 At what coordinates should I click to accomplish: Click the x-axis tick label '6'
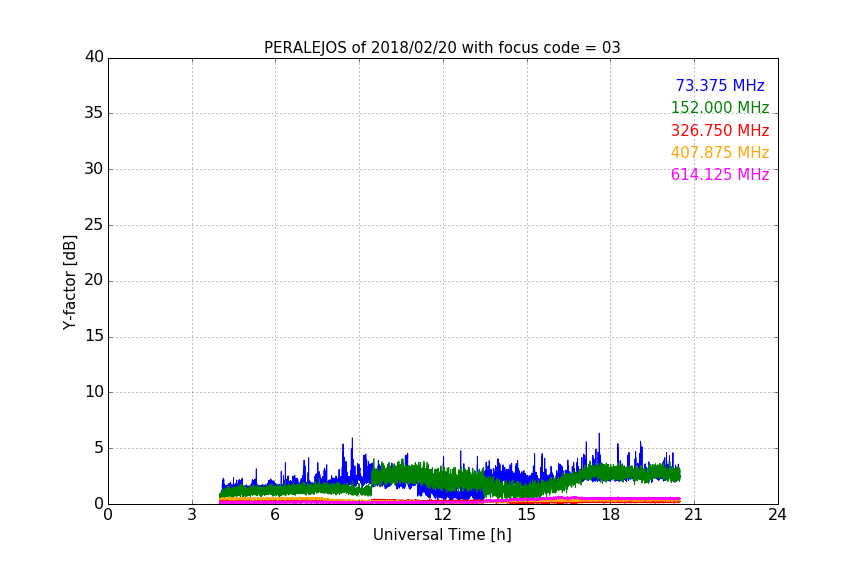tap(275, 515)
